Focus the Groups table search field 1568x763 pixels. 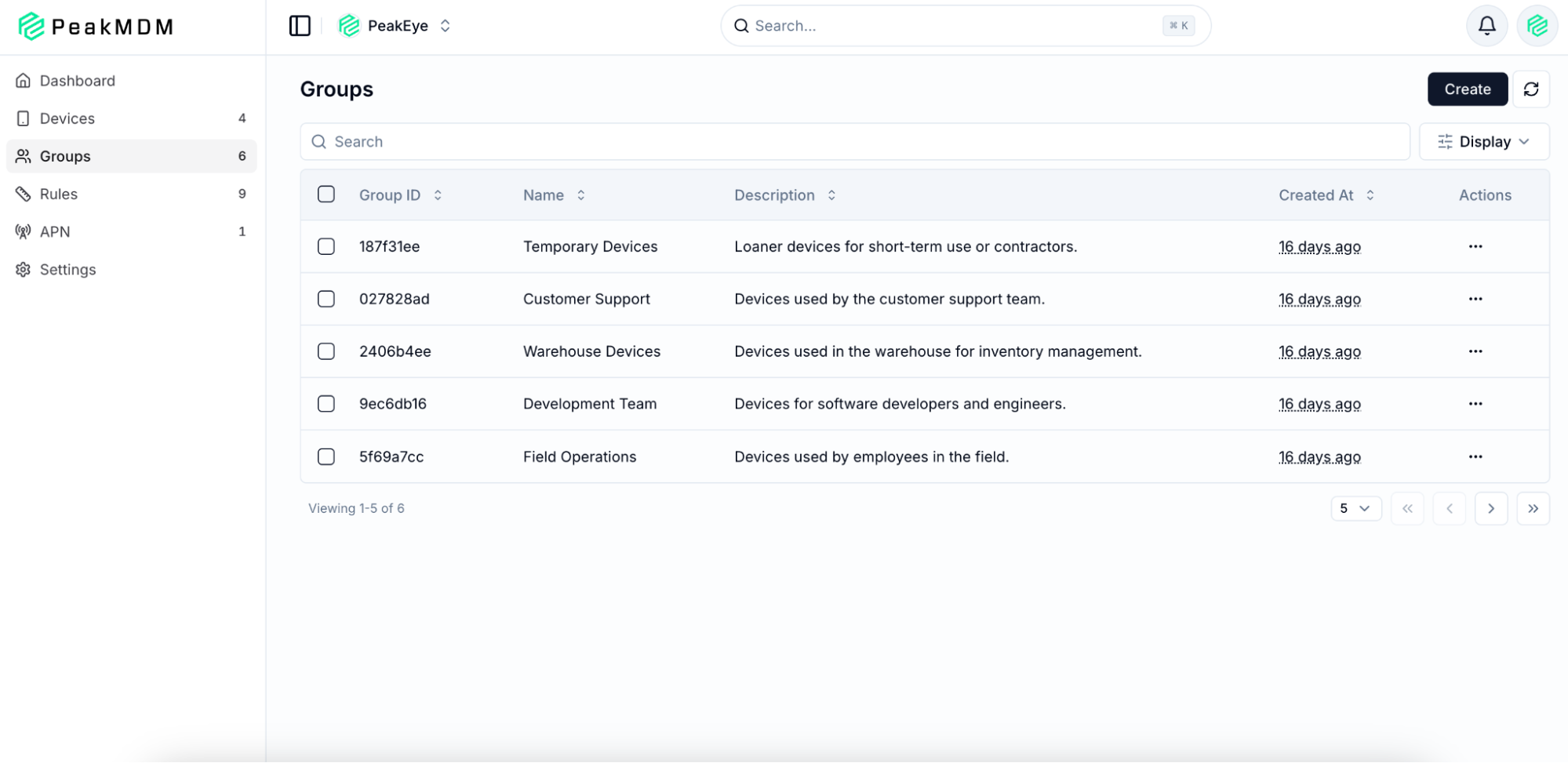click(855, 142)
